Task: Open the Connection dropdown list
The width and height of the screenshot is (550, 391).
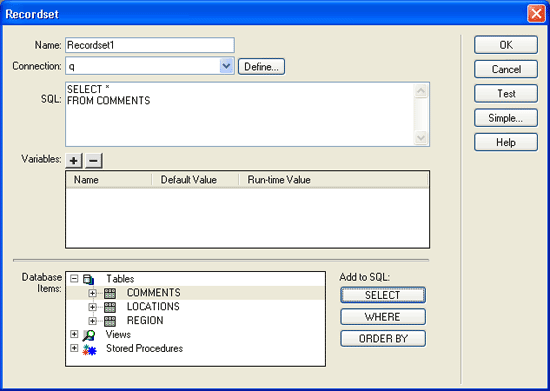Action: click(227, 66)
